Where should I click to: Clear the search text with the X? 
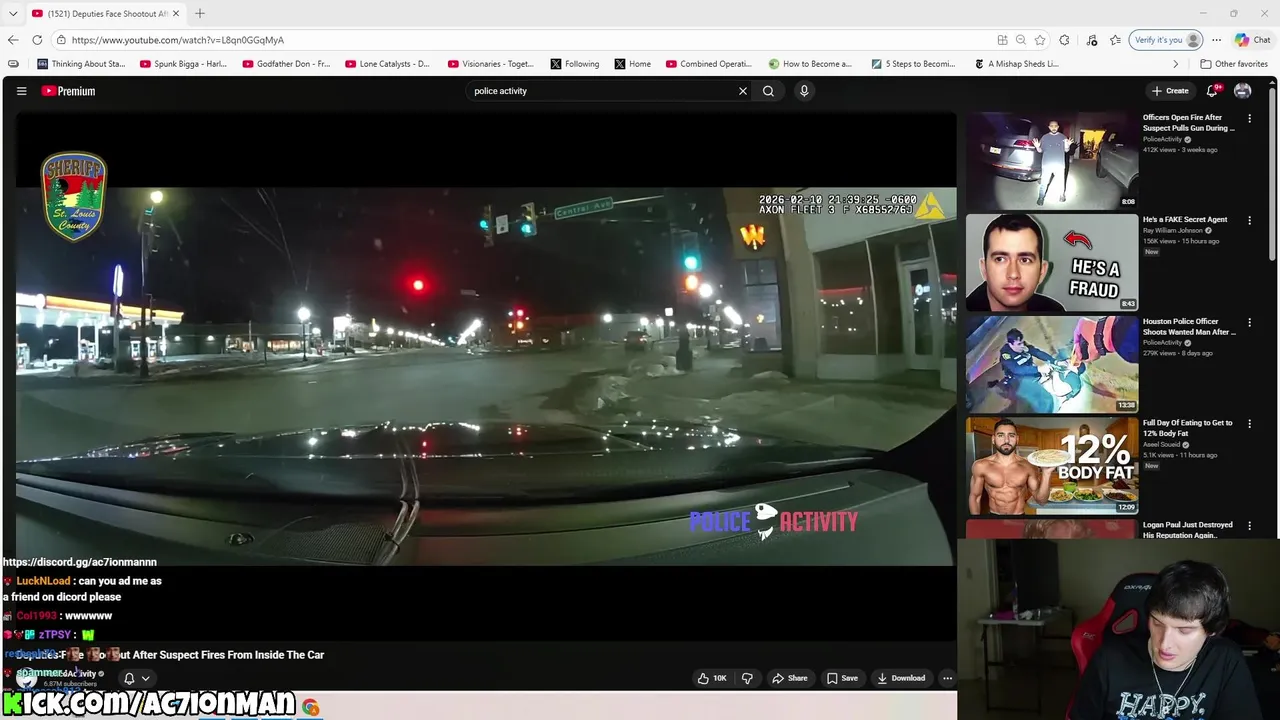coord(743,91)
